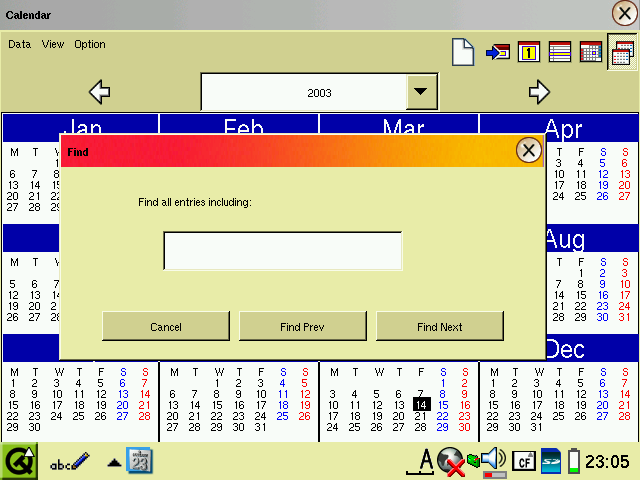Click the New entry document icon

(462, 52)
